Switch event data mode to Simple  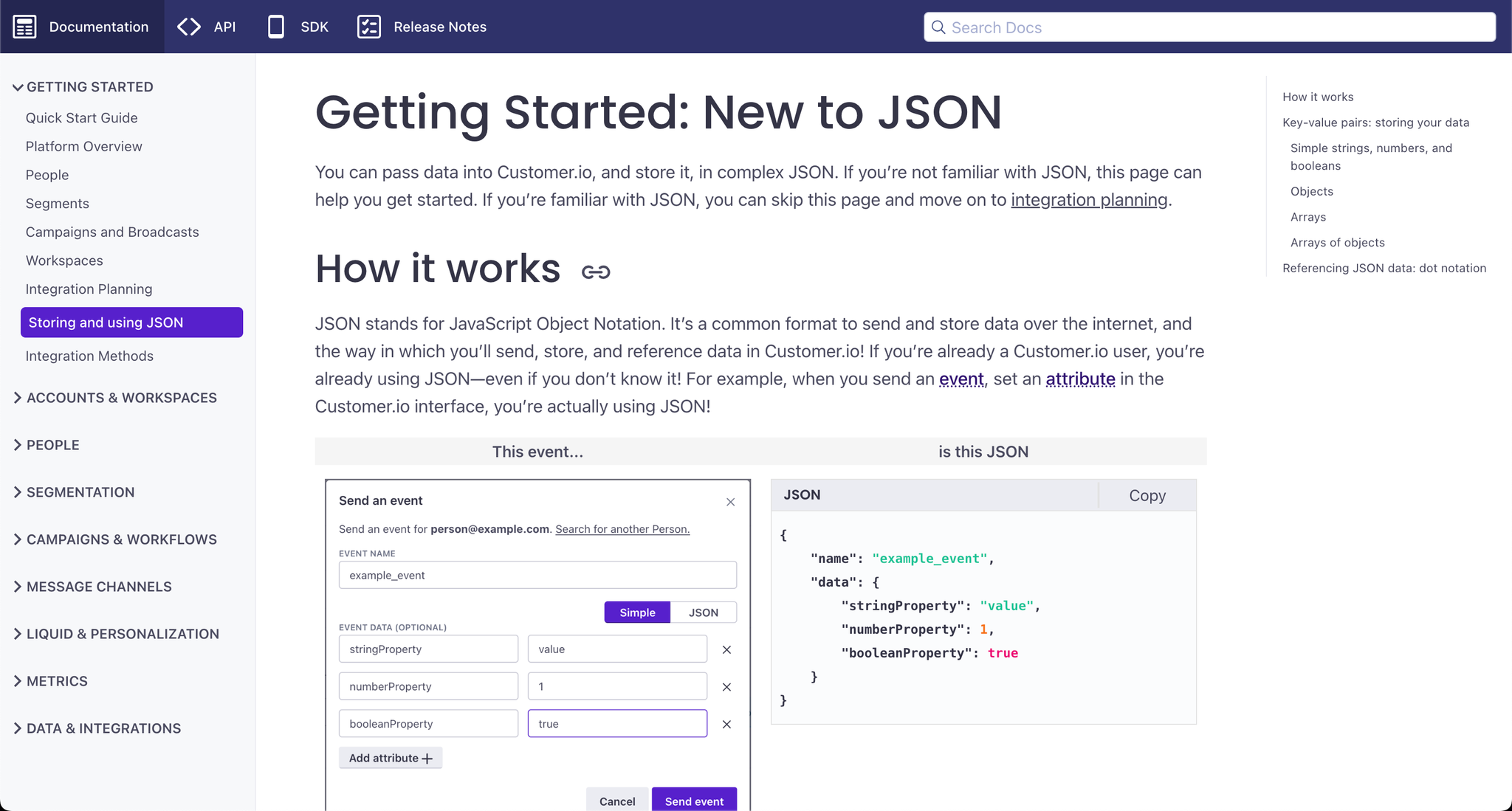(x=637, y=612)
